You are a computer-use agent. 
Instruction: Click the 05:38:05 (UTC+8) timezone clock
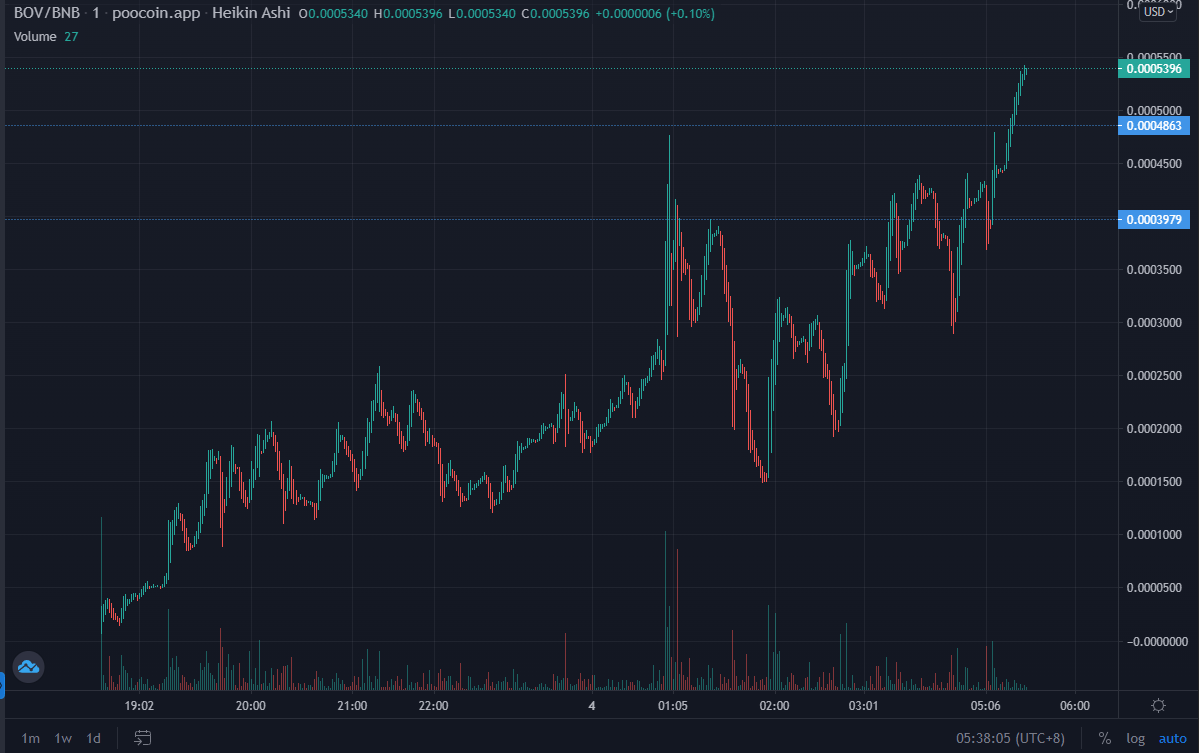[x=1010, y=738]
